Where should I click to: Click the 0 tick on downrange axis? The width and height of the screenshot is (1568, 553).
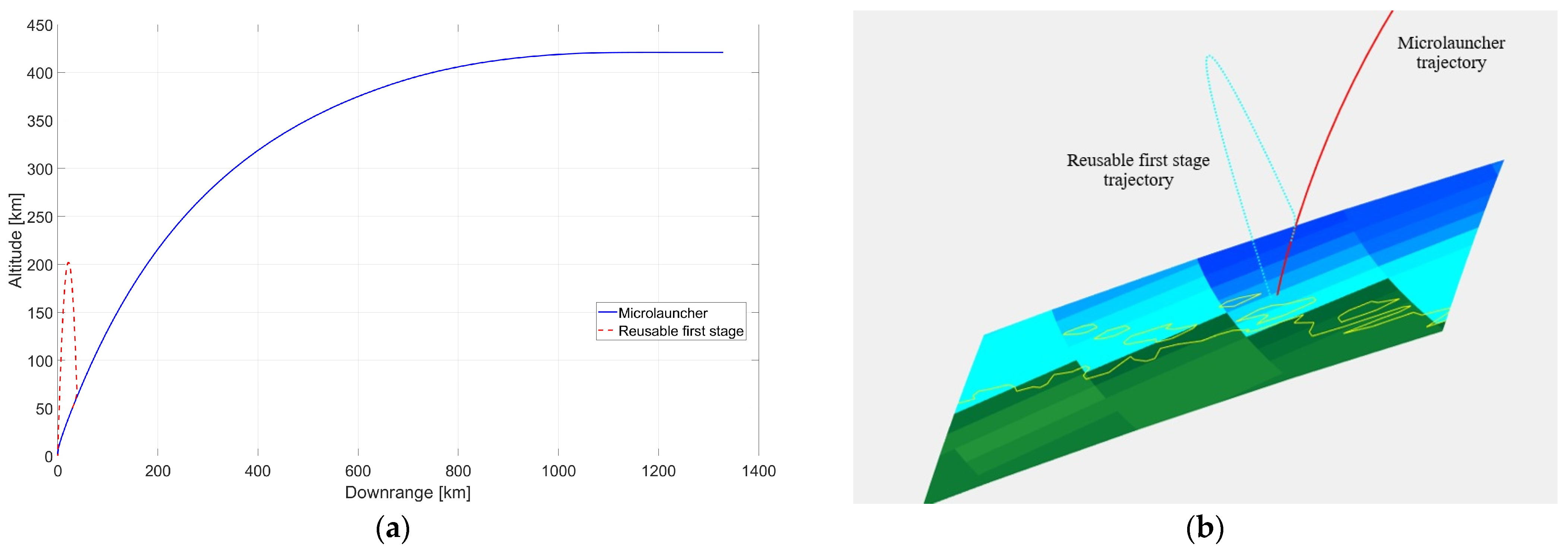coord(57,471)
